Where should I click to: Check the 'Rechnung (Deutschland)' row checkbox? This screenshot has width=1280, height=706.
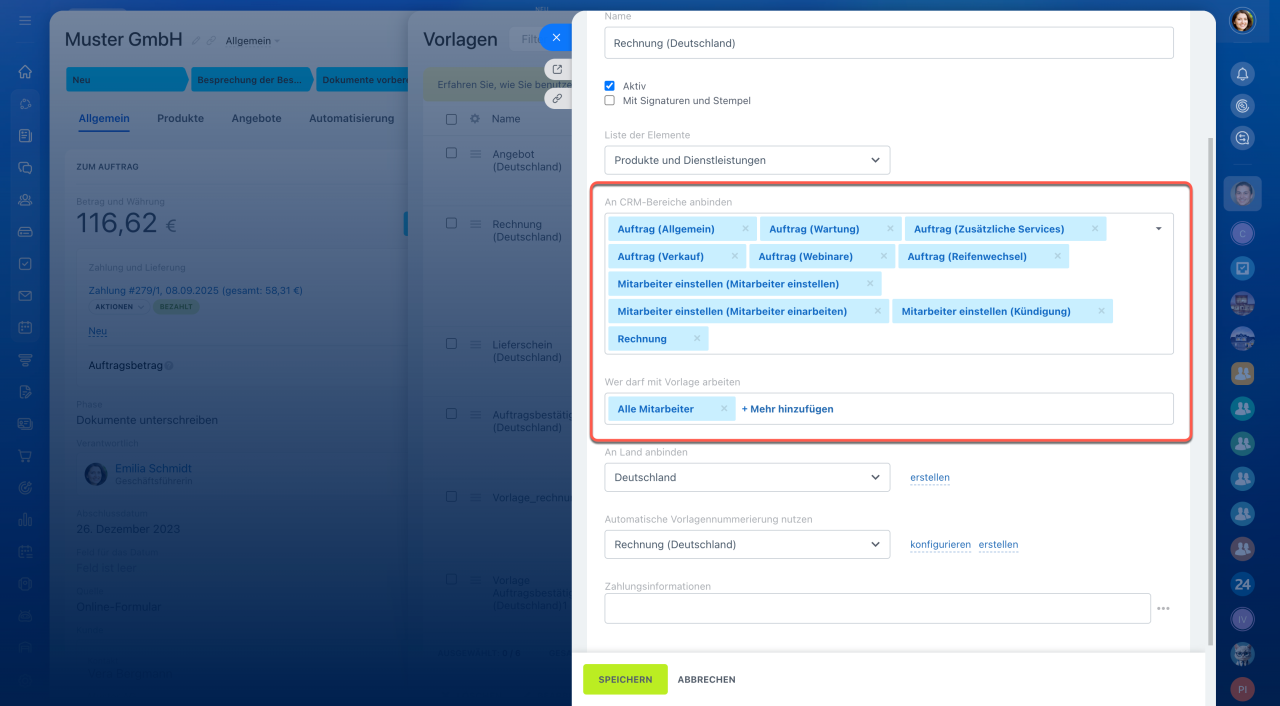coord(451,223)
